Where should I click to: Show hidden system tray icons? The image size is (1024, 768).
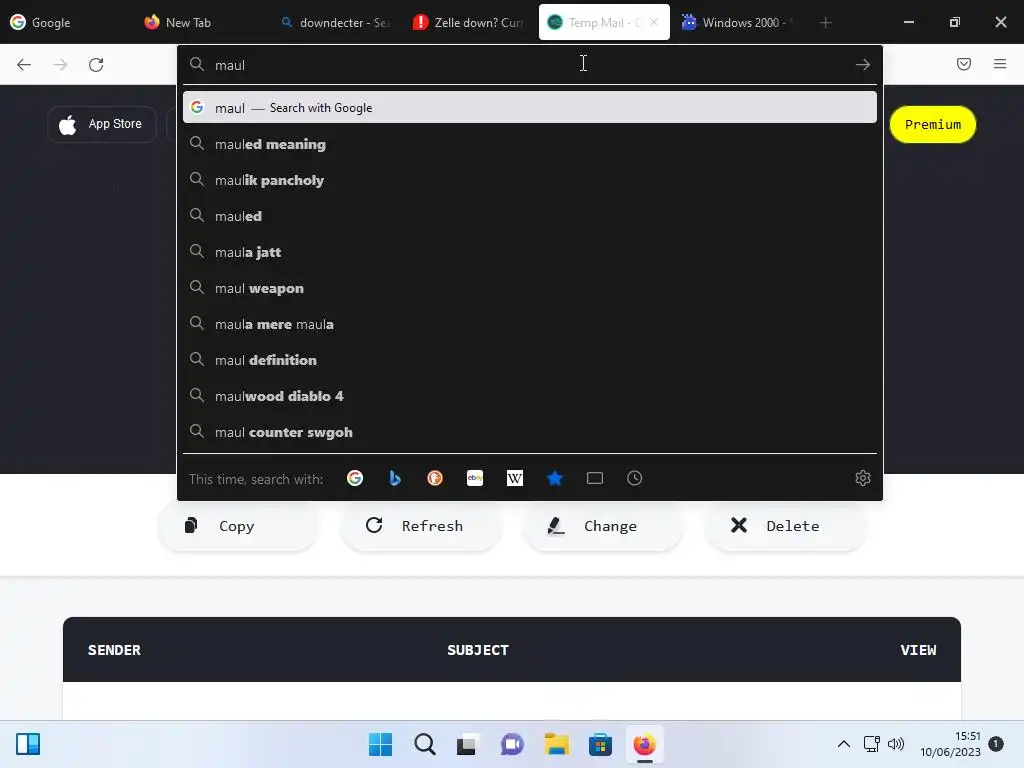coord(844,744)
